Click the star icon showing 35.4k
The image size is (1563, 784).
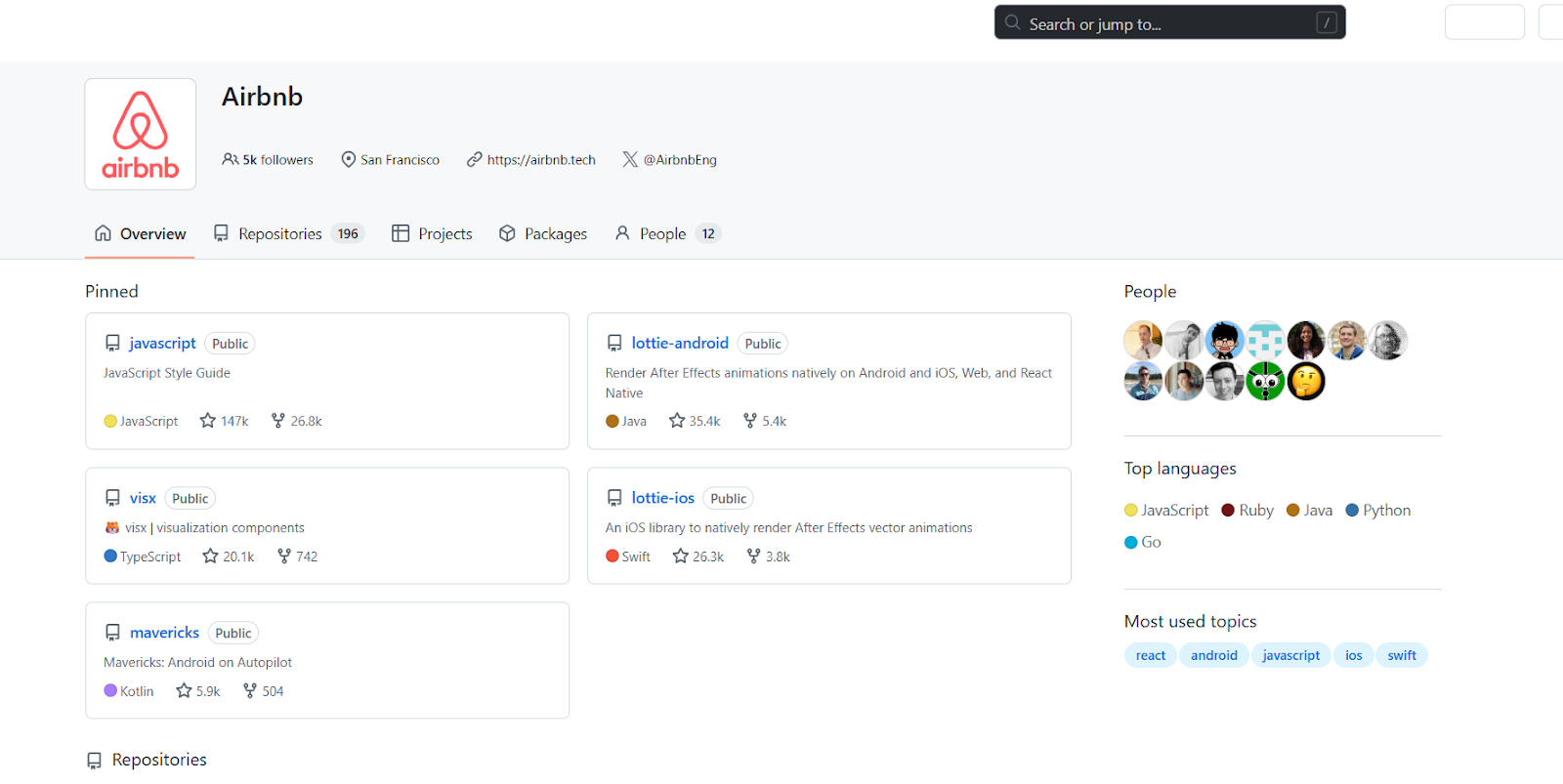(x=677, y=421)
